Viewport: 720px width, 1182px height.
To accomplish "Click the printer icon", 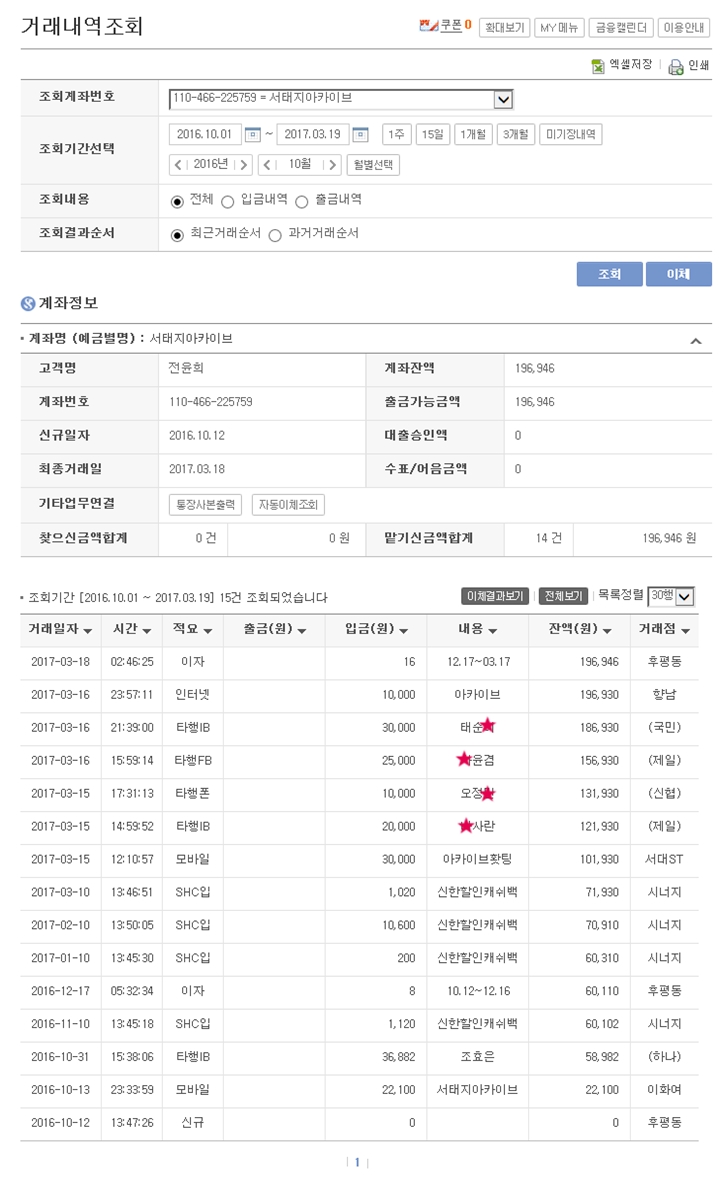I will point(676,66).
